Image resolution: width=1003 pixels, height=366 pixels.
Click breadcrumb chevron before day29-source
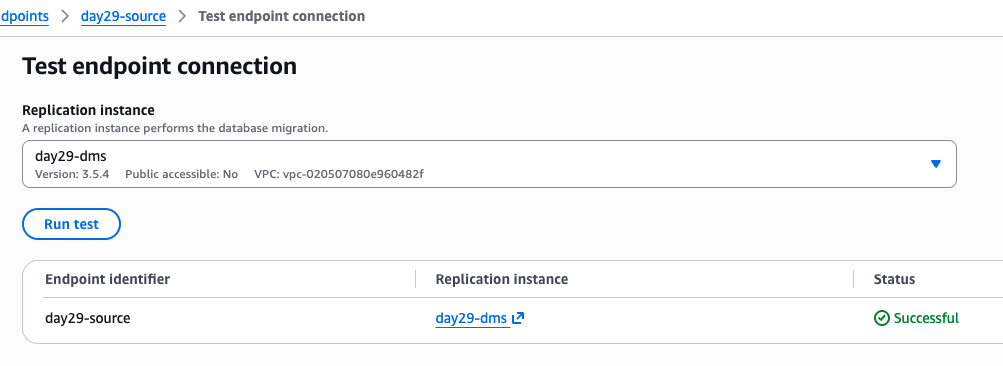tap(65, 16)
